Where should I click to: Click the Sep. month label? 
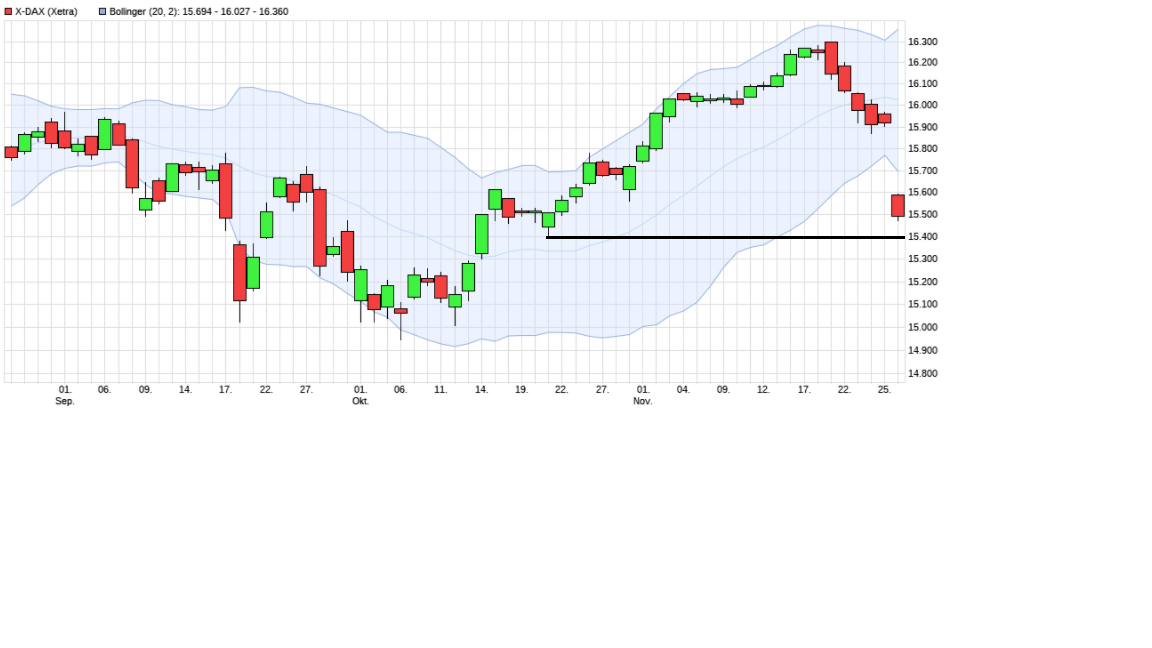coord(66,401)
